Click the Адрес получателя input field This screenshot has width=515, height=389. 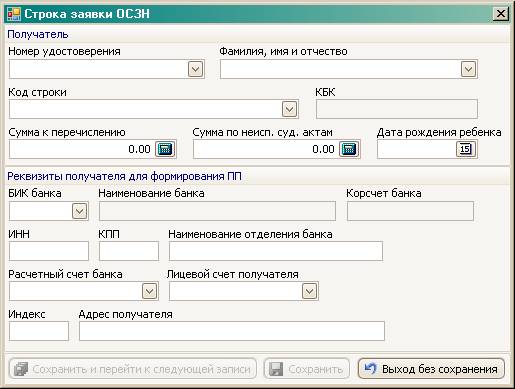232,331
